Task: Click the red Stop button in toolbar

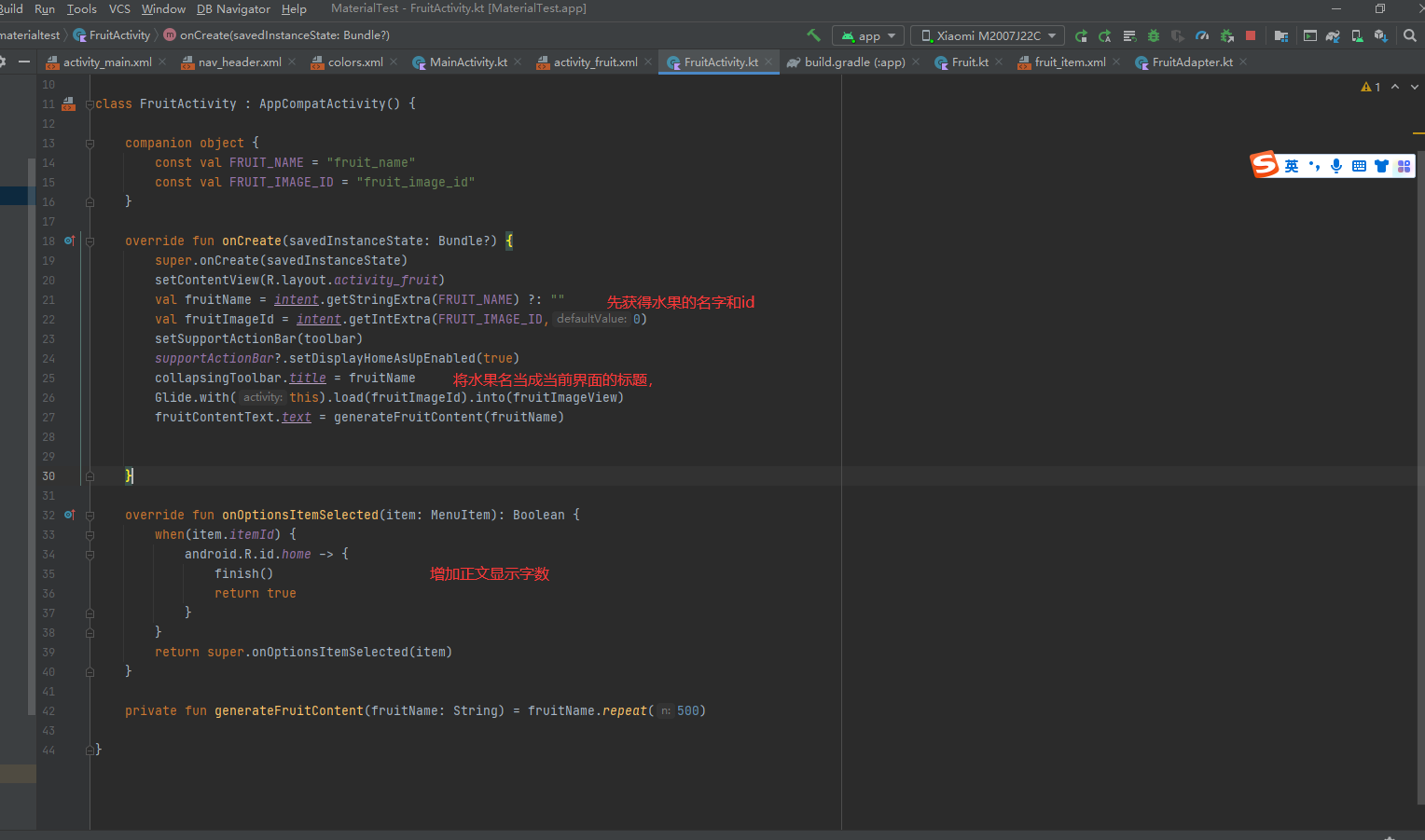Action: [x=1251, y=35]
